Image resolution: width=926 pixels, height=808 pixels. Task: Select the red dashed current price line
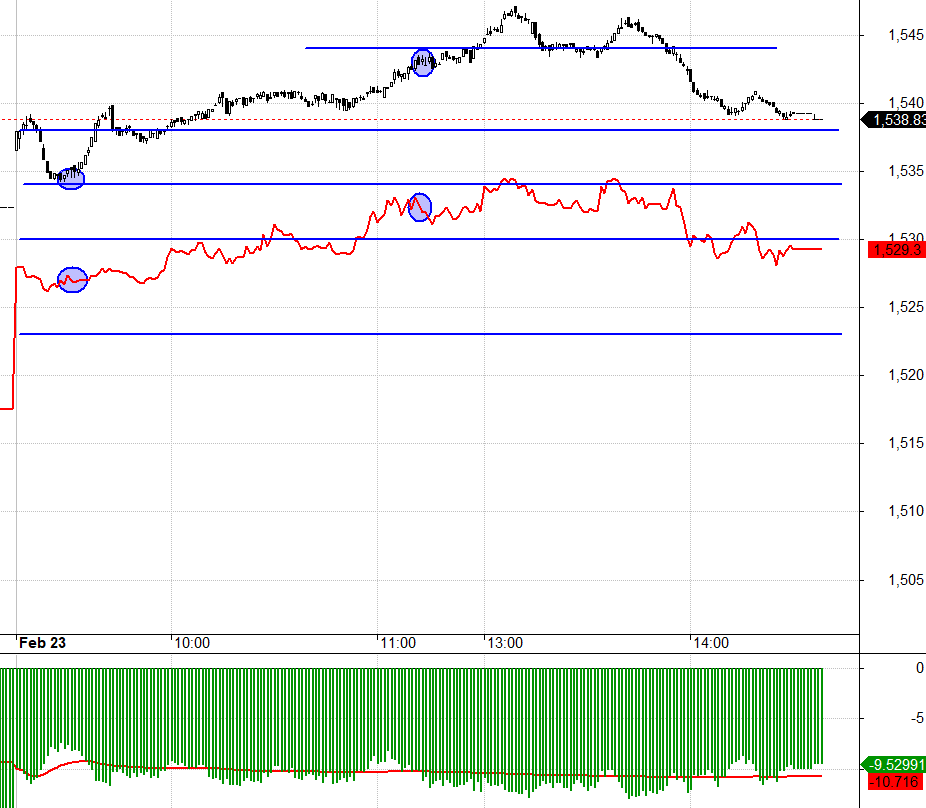[x=413, y=119]
